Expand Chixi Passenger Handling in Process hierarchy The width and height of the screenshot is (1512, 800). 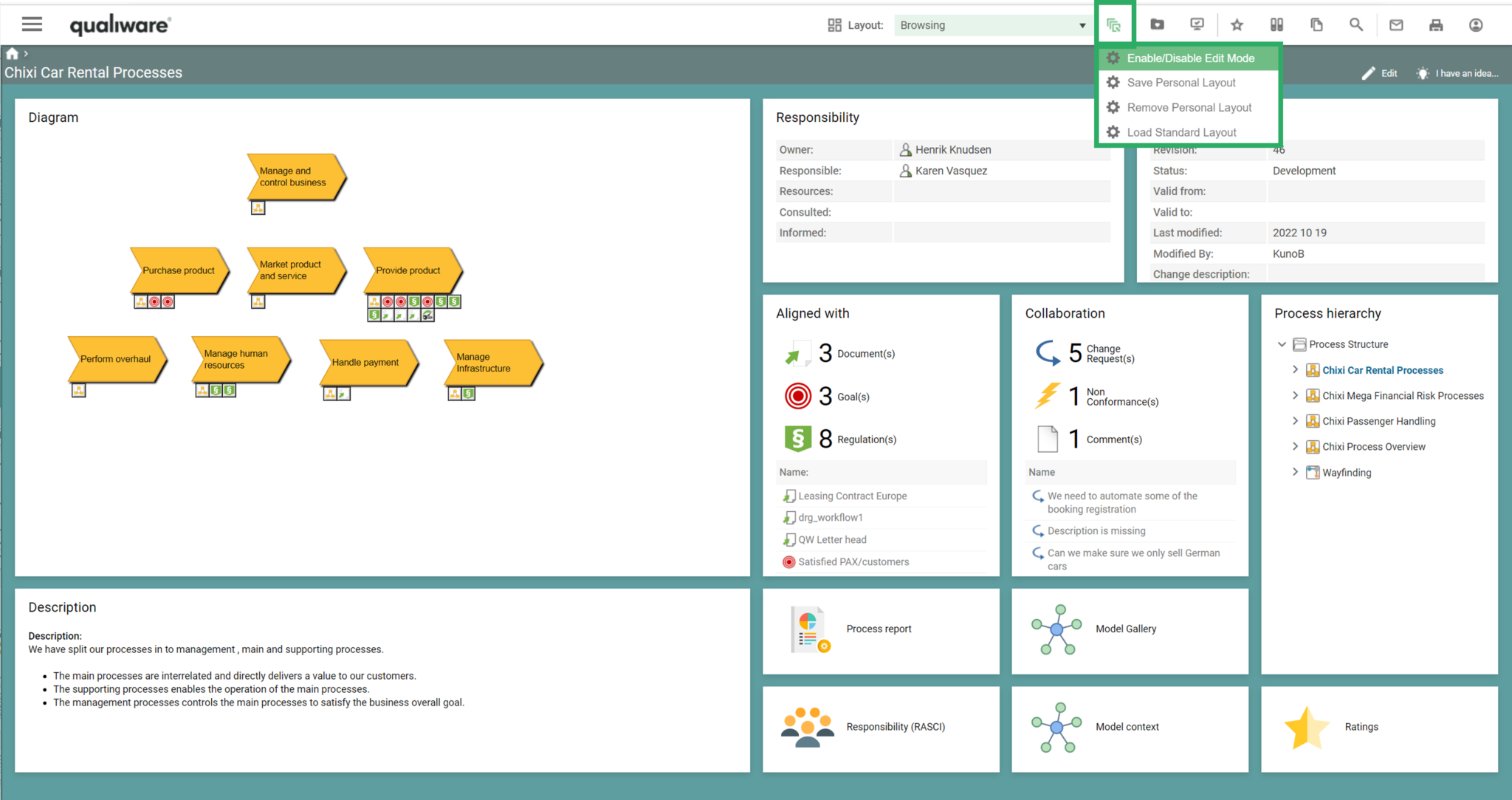tap(1295, 420)
